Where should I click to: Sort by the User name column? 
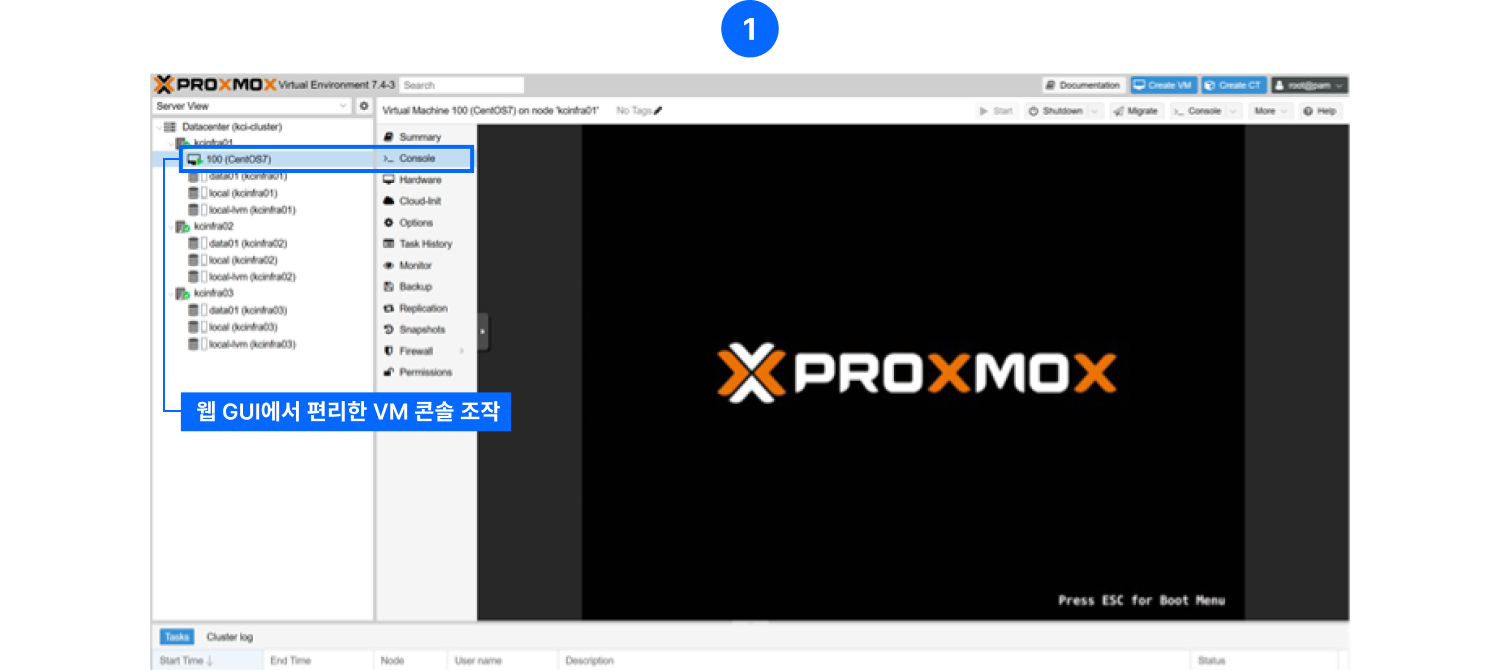click(503, 660)
